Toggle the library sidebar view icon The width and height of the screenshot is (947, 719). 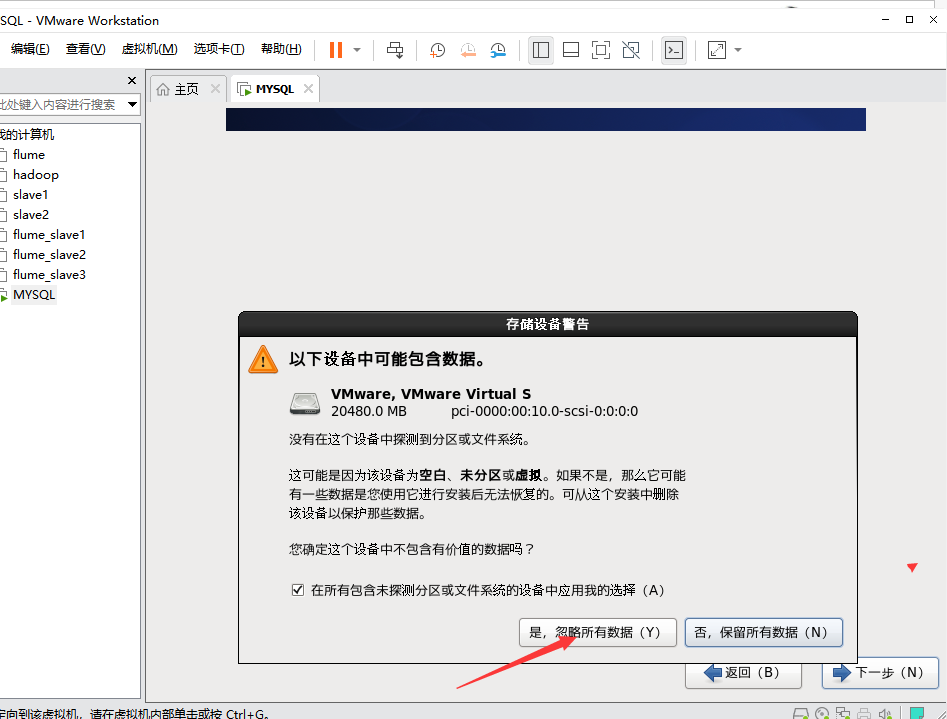(x=541, y=50)
